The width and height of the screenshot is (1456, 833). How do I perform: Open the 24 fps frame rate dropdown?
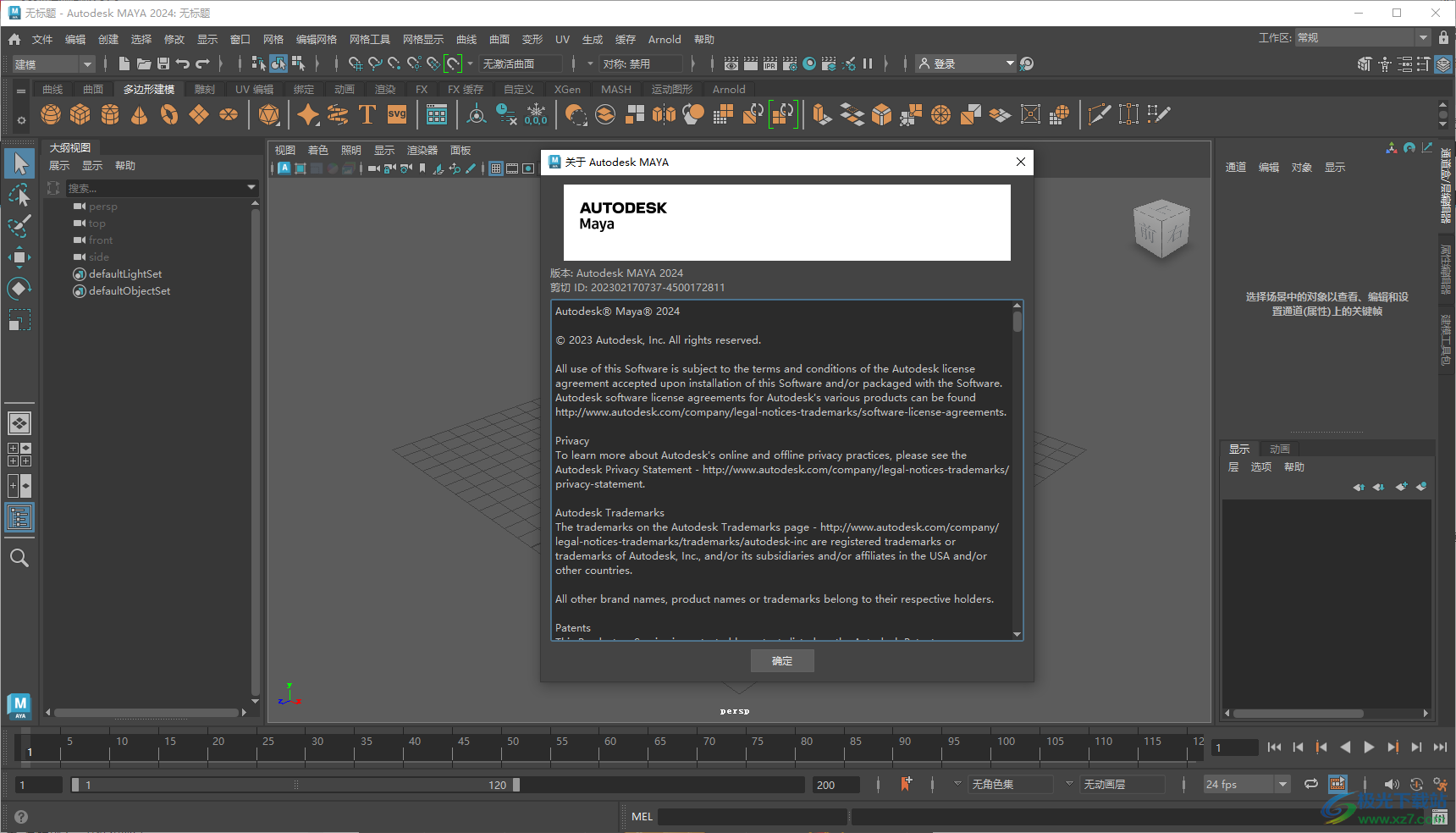pyautogui.click(x=1282, y=784)
